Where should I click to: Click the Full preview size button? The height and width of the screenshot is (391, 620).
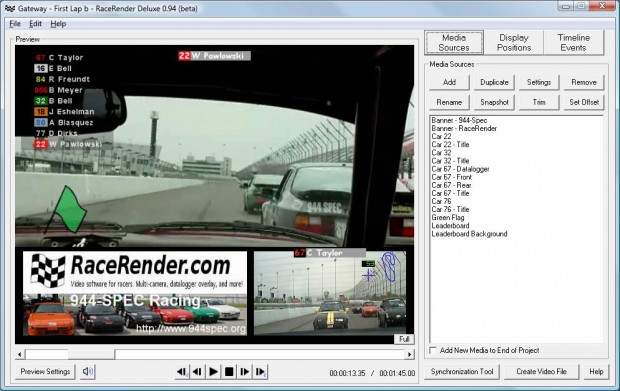tap(404, 339)
